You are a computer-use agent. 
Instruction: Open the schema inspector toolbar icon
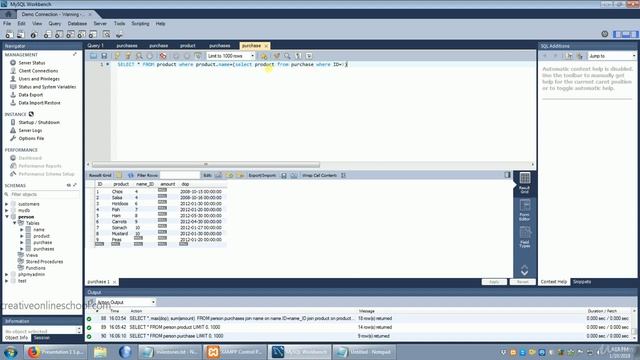point(34,35)
